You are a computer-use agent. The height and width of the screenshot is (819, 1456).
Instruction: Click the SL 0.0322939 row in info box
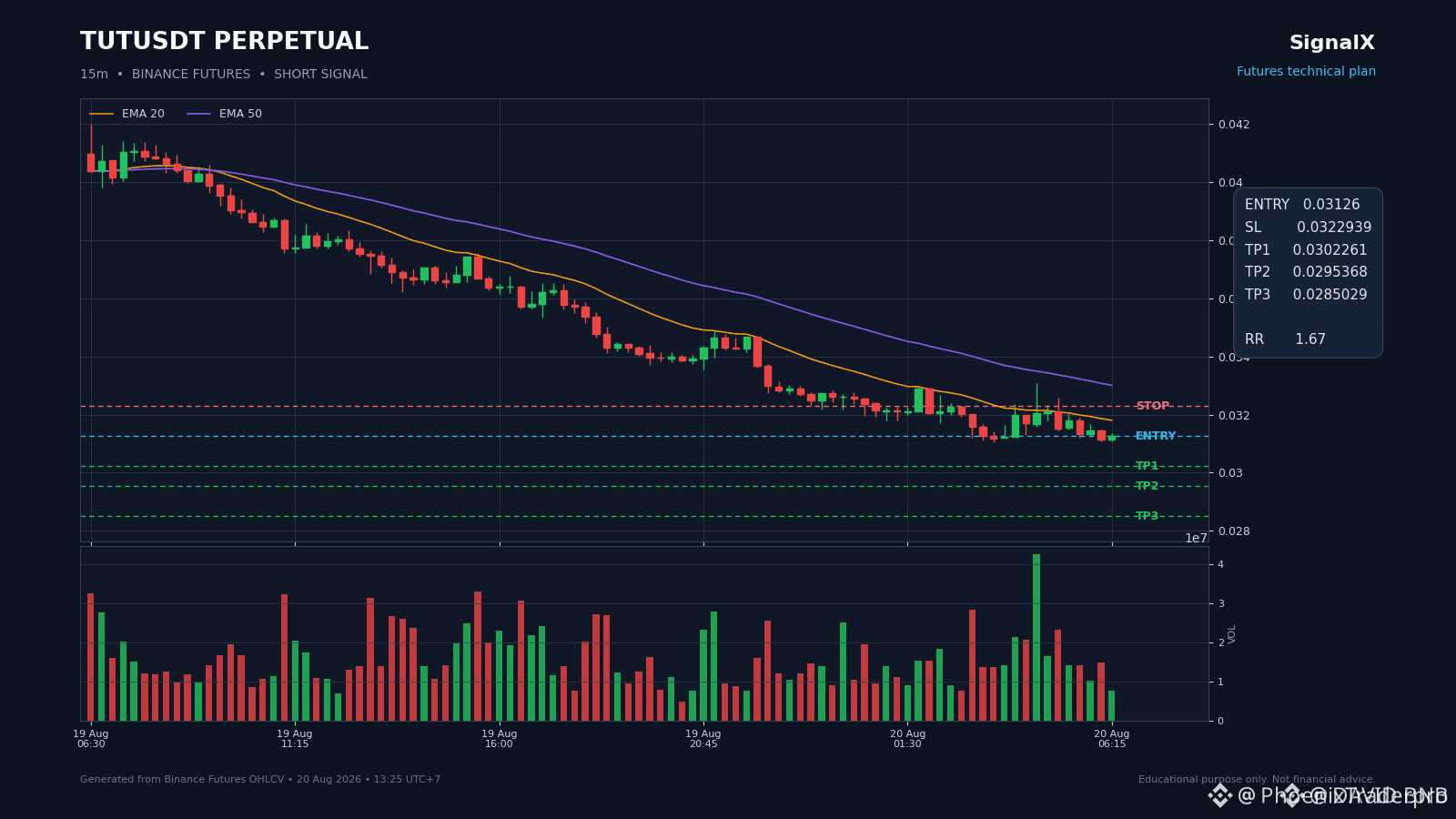(1308, 227)
